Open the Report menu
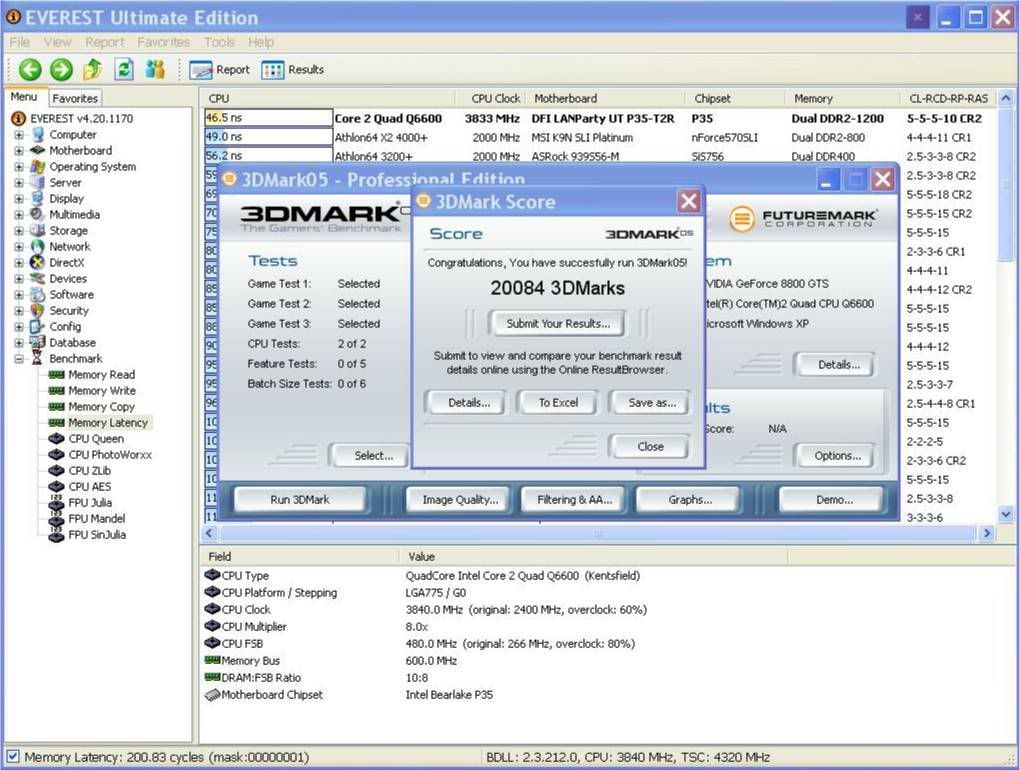1019x770 pixels. (104, 42)
